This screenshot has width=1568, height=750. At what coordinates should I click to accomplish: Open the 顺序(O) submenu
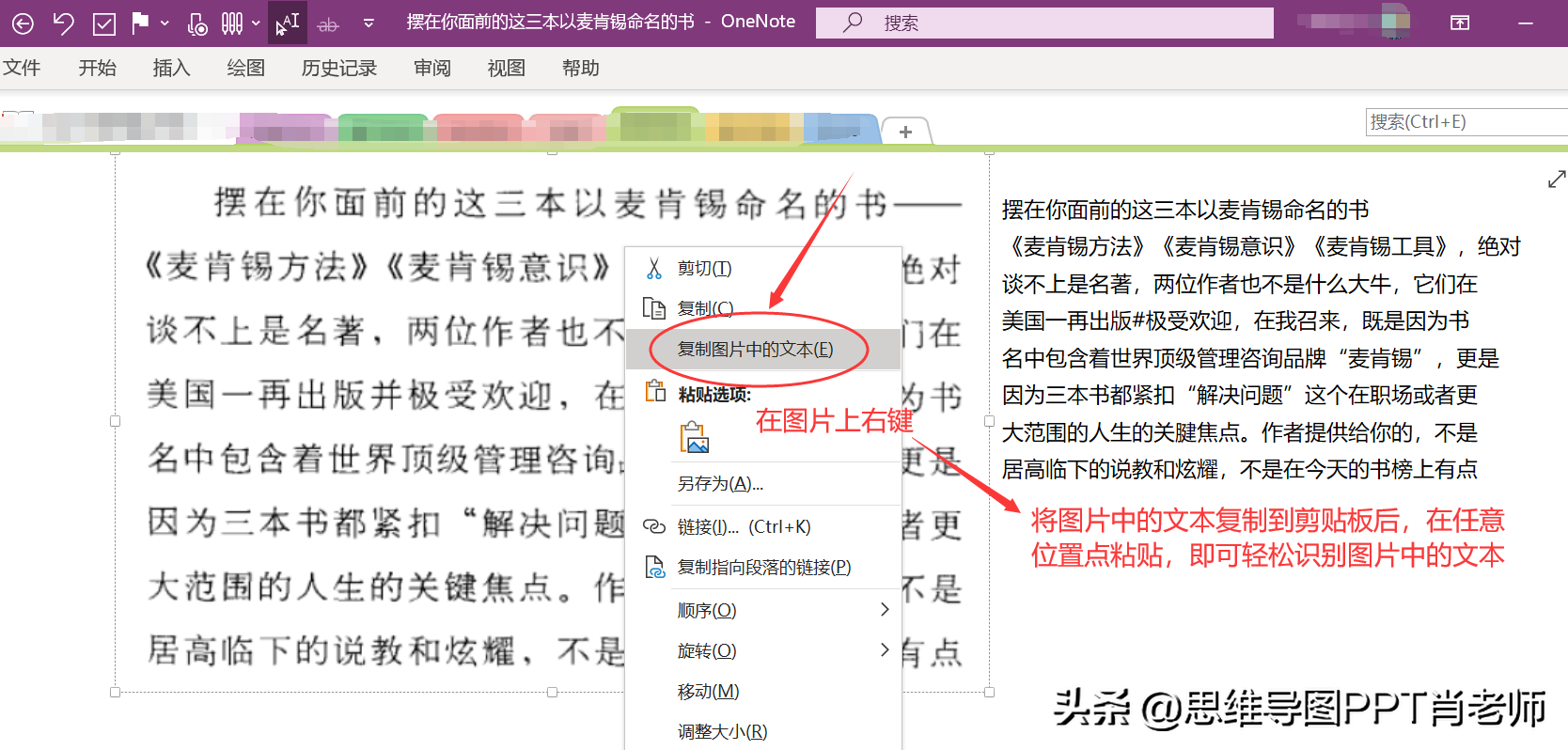point(763,610)
